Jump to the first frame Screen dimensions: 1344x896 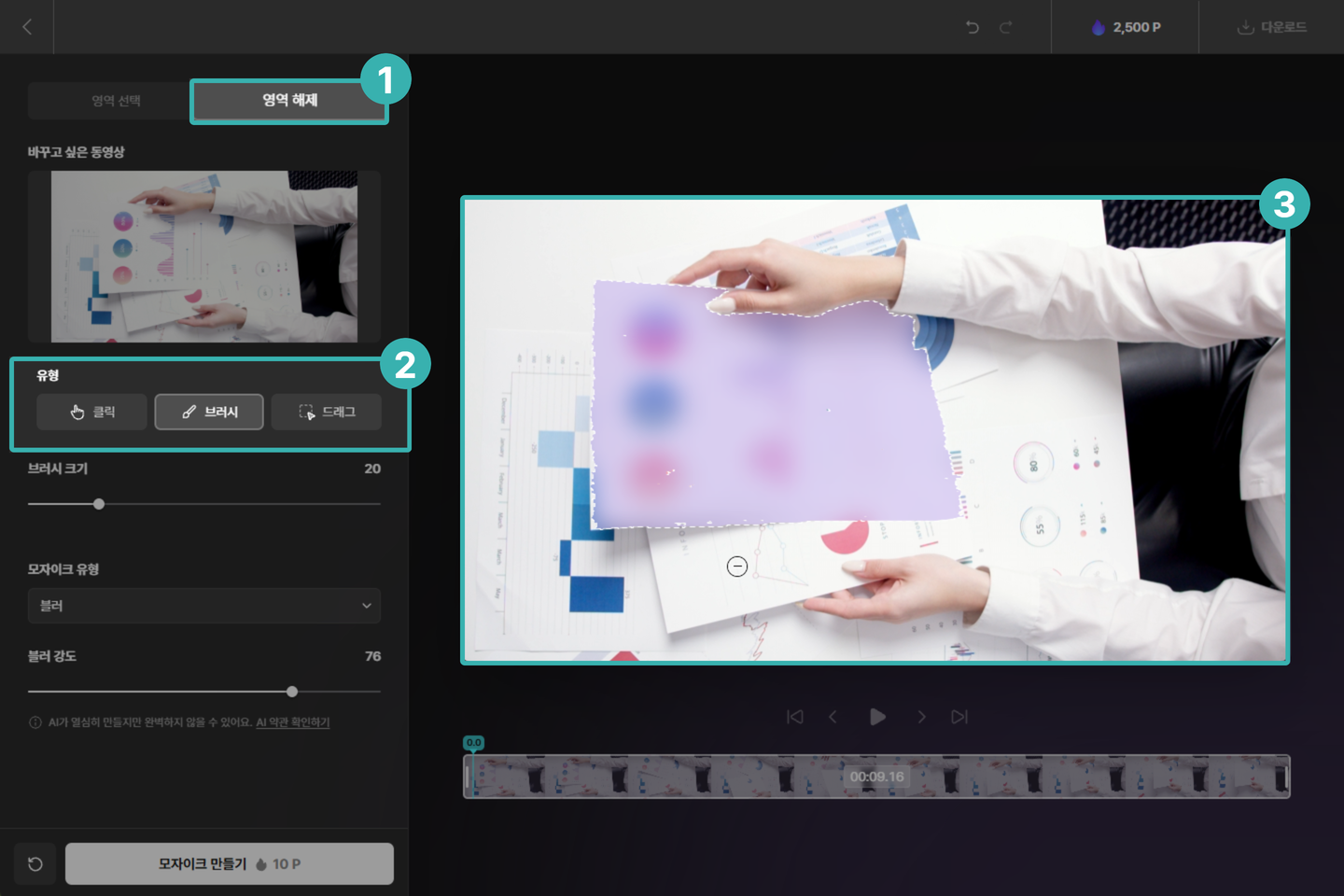[795, 717]
